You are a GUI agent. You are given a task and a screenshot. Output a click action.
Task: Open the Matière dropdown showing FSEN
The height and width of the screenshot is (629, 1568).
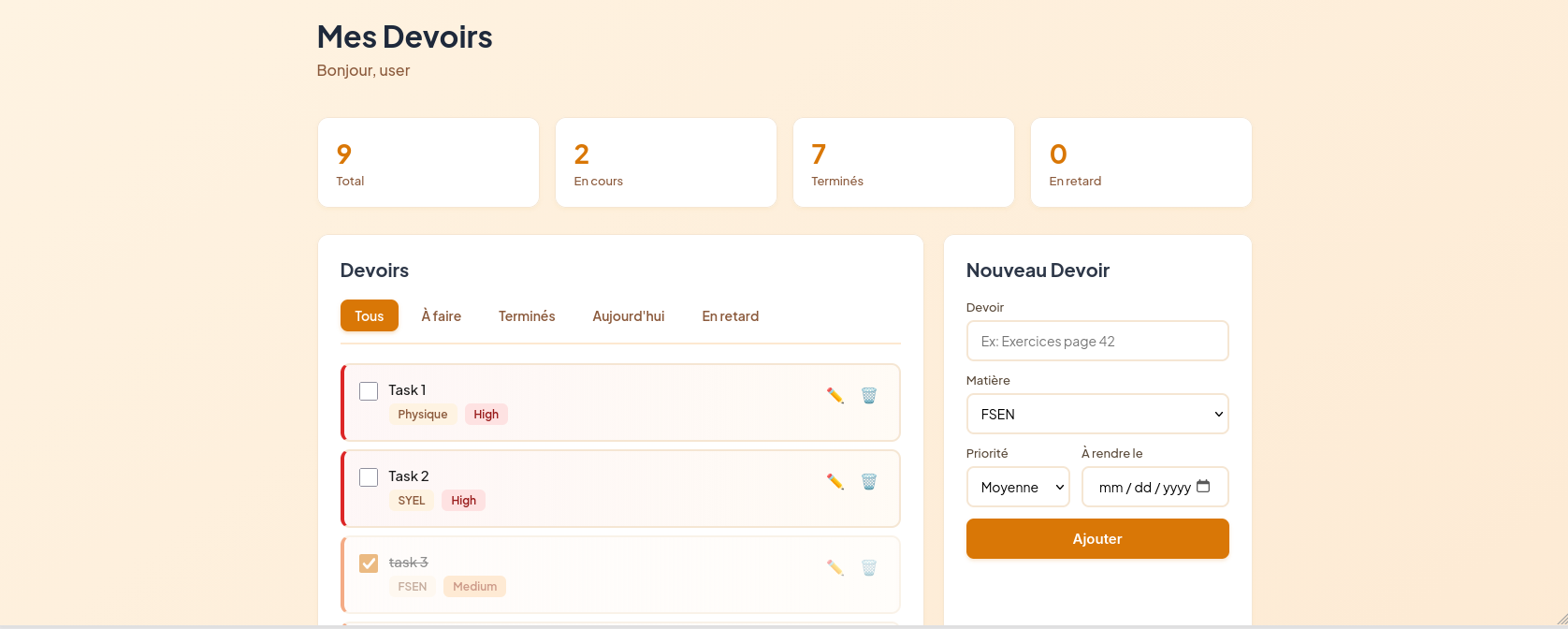point(1096,415)
